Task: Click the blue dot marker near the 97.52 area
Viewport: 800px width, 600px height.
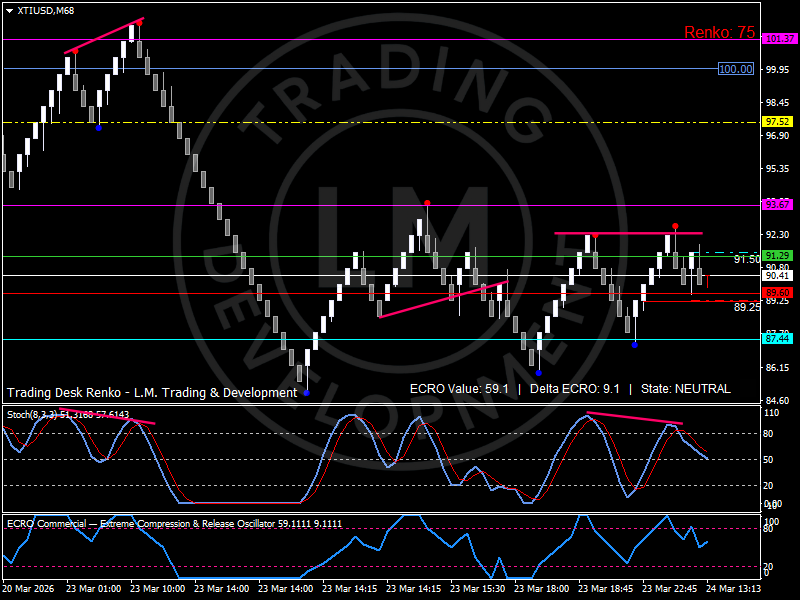Action: tap(99, 128)
